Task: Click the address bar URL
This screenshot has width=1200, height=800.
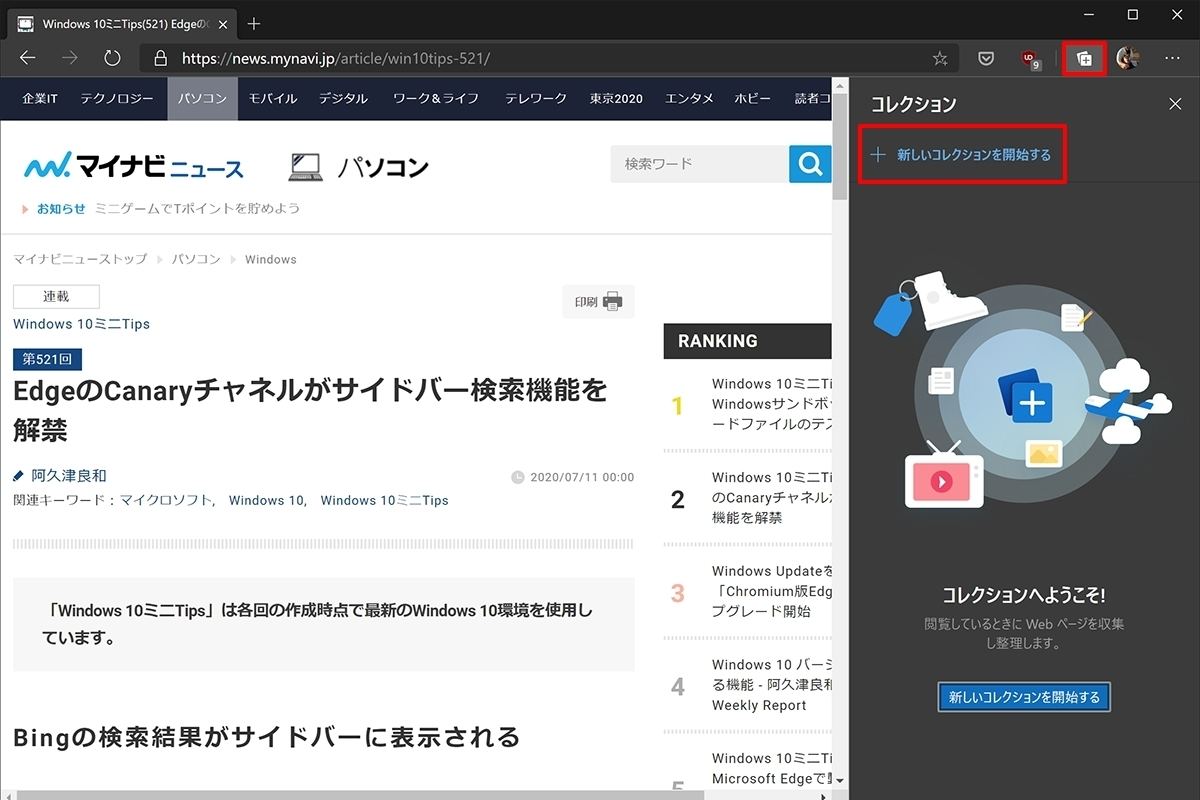Action: [336, 59]
